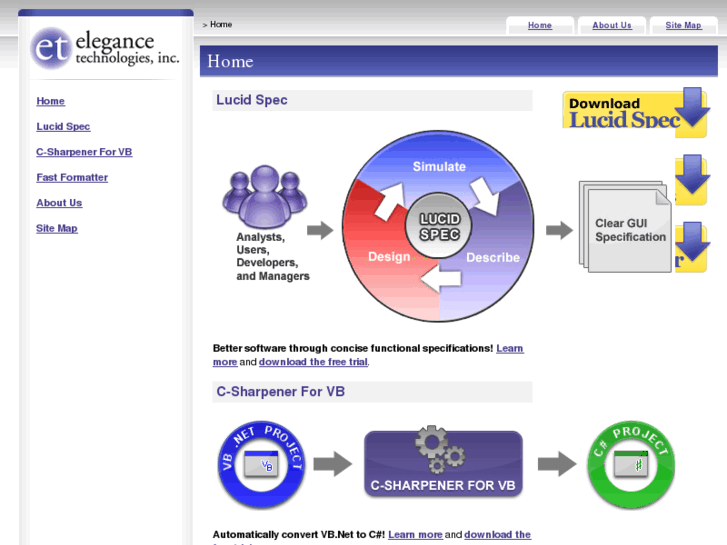The height and width of the screenshot is (545, 727).
Task: Click the gray arrow before the C# project badge
Action: pyautogui.click(x=557, y=464)
